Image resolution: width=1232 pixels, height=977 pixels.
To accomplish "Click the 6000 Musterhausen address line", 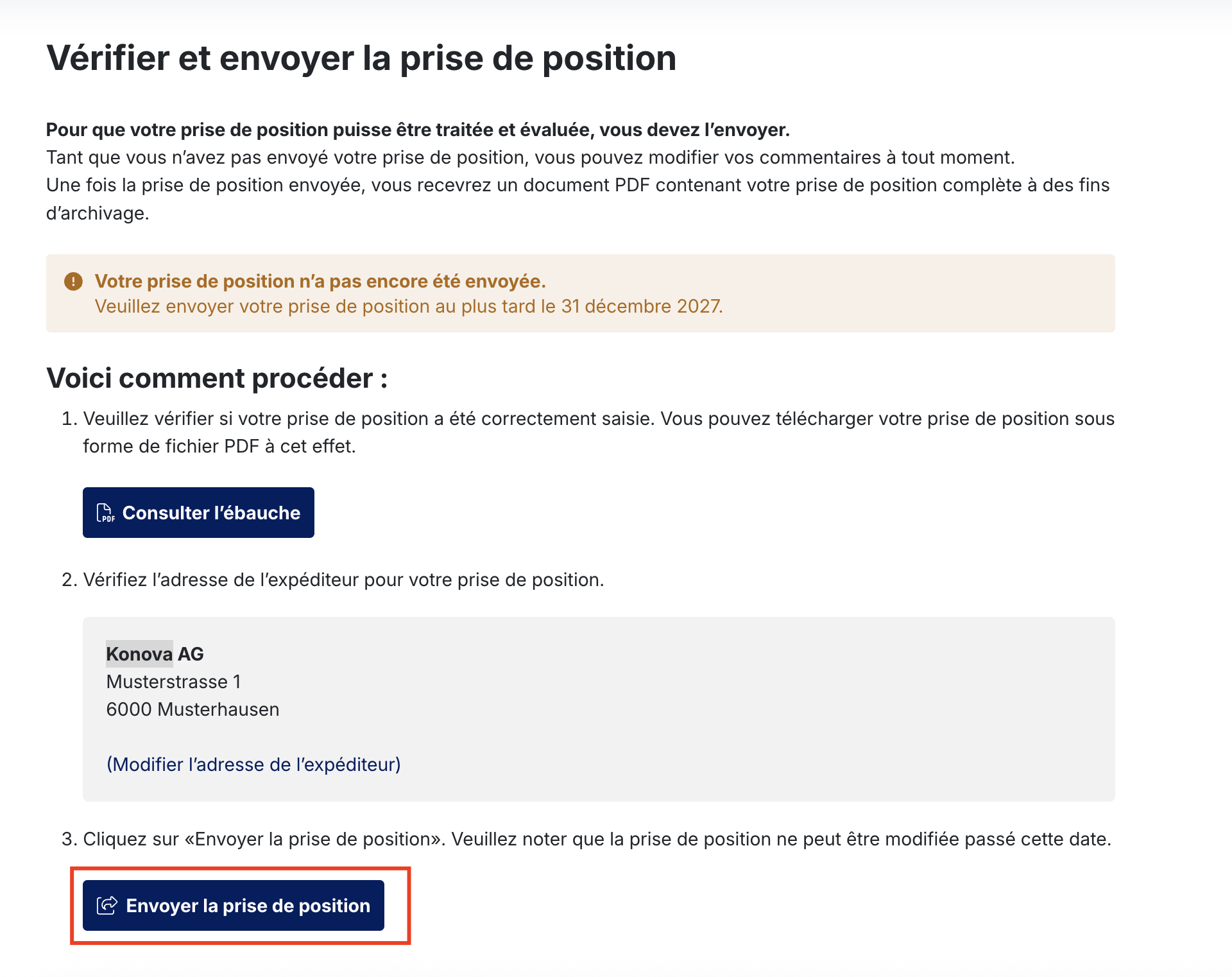I will click(193, 709).
